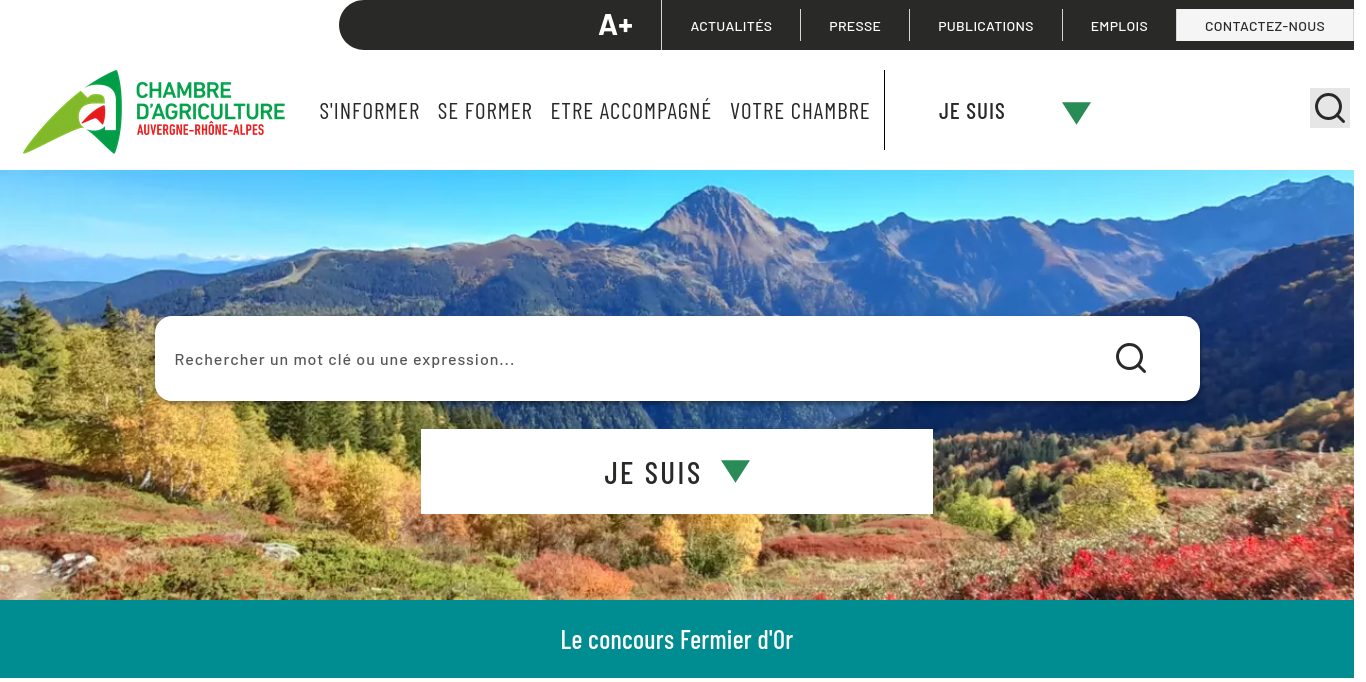Open the EMPLOIS link
This screenshot has height=682, width=1366.
pos(1119,26)
